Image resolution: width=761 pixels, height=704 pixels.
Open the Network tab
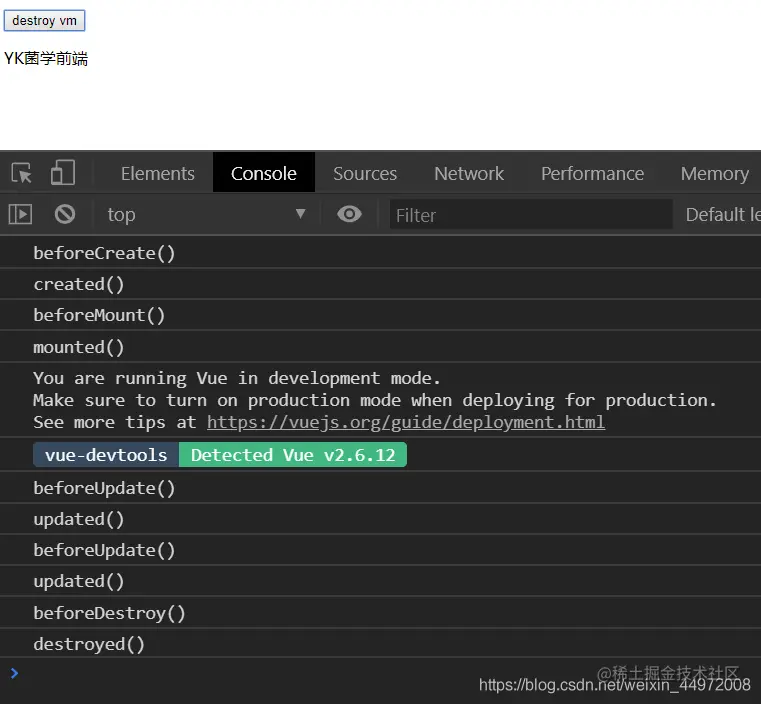point(469,173)
